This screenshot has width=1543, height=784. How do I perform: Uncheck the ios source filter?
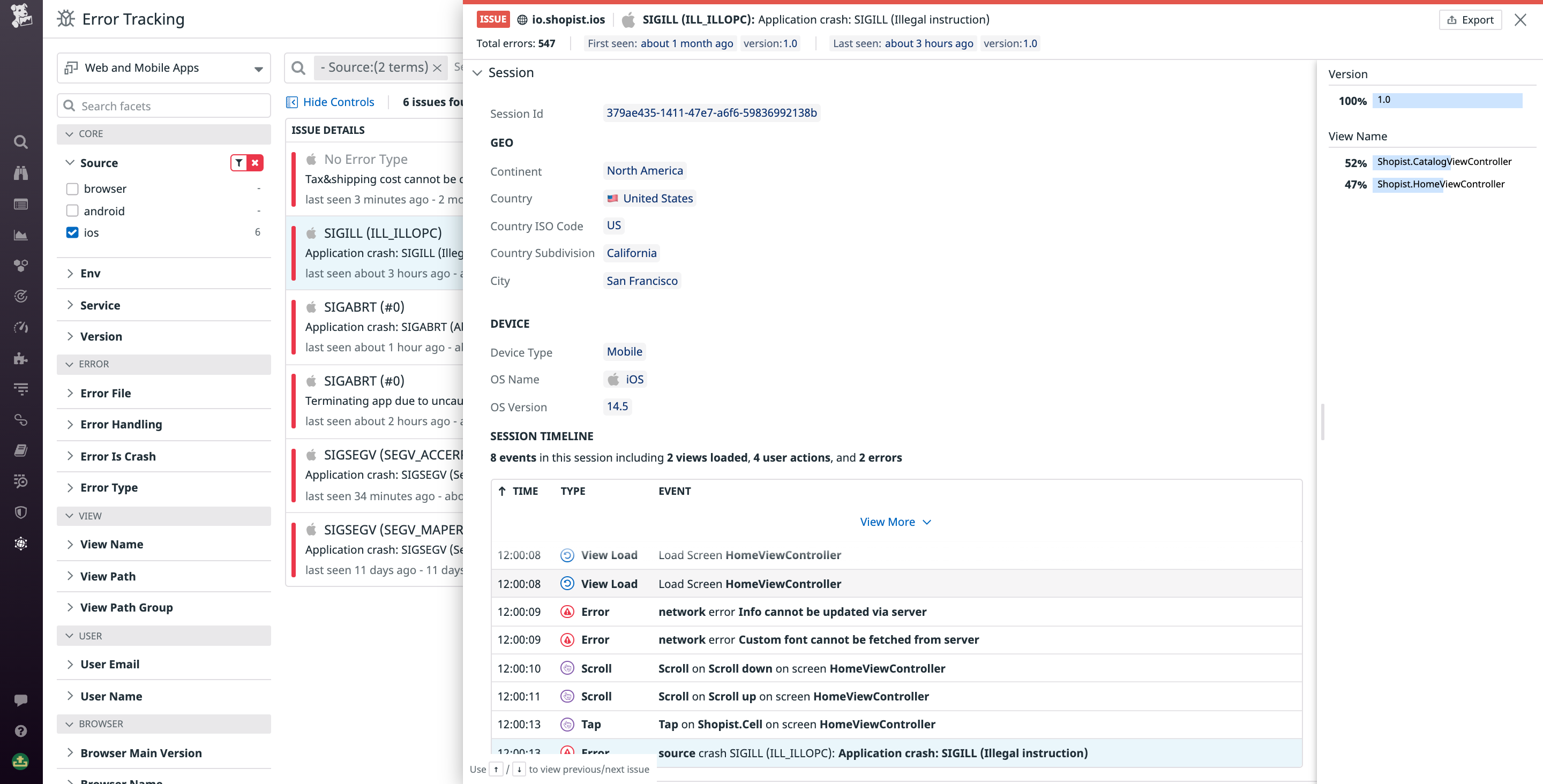[72, 232]
